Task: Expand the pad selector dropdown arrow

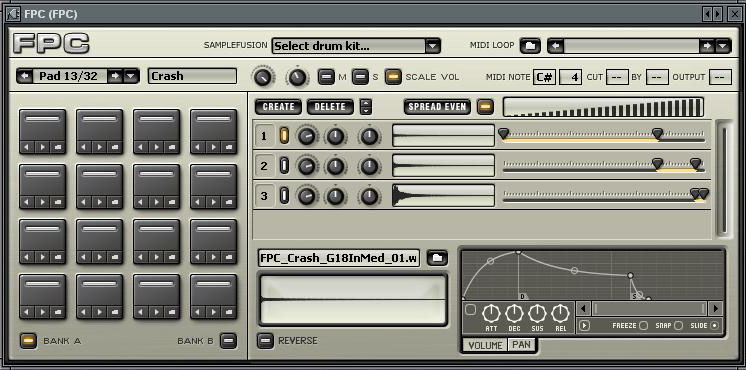Action: pos(131,76)
